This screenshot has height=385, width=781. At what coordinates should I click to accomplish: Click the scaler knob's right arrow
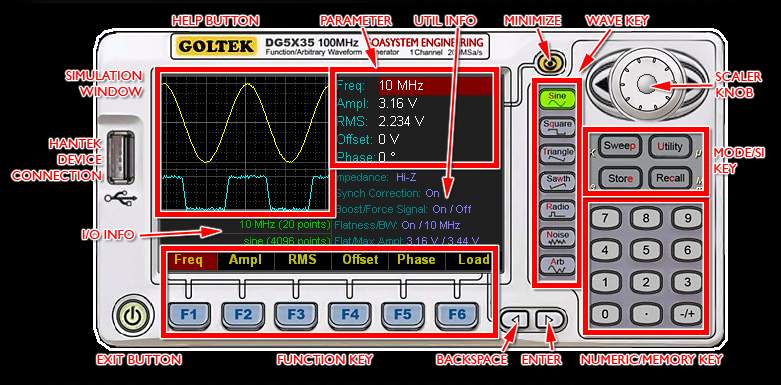pos(693,83)
